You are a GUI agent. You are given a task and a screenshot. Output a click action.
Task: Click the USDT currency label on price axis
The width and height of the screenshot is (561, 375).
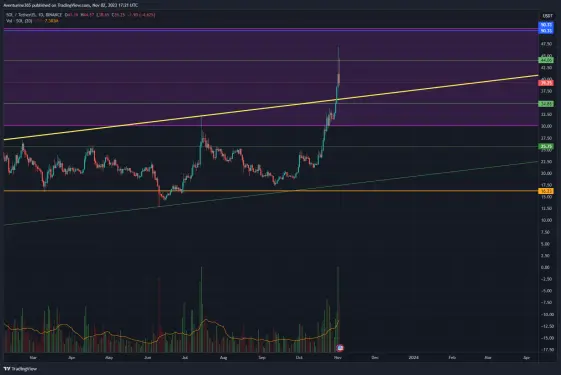(547, 16)
